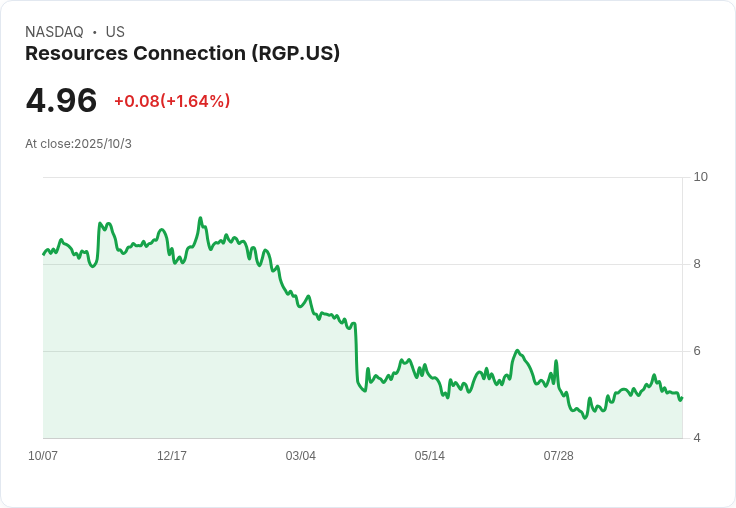Click the bottom of the steep vertical price drop
The width and height of the screenshot is (736, 508).
(x=364, y=391)
